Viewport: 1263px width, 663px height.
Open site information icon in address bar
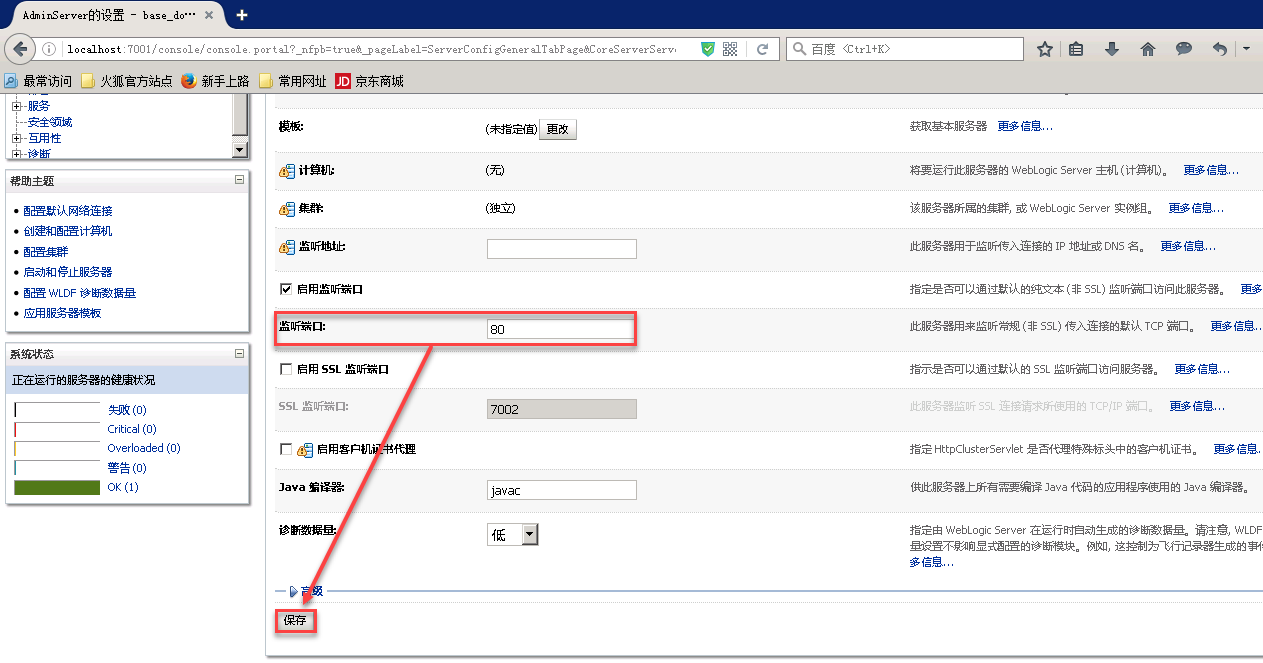50,49
